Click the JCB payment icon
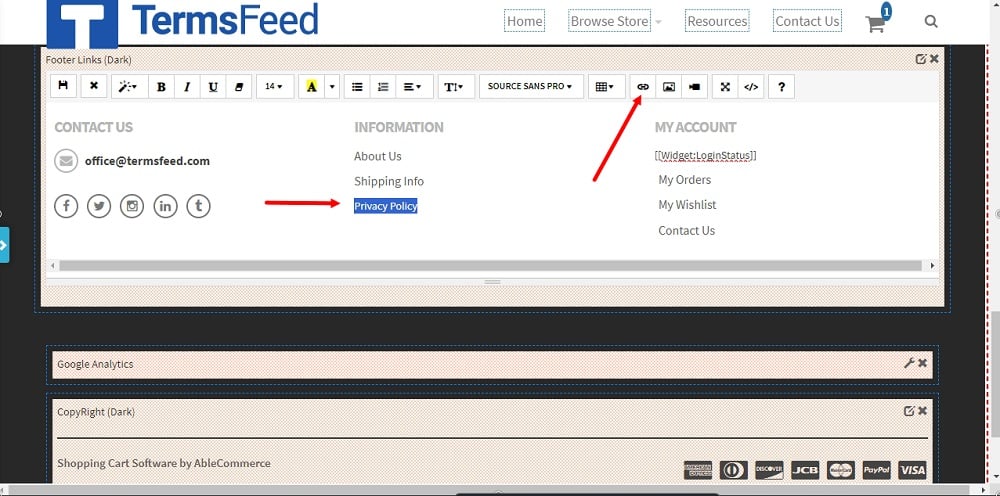 click(805, 470)
